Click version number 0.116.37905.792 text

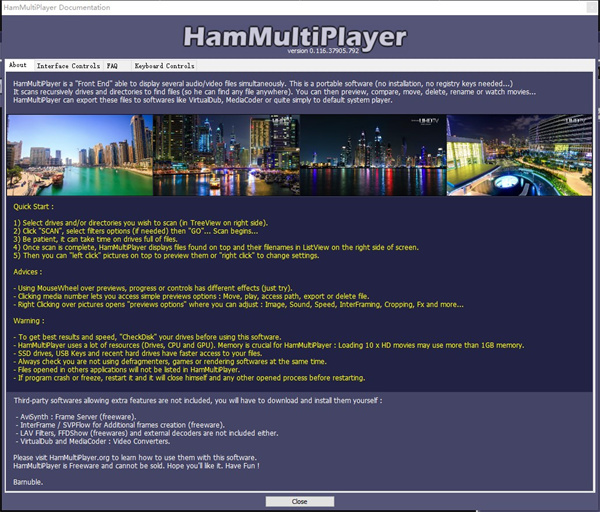(x=323, y=51)
